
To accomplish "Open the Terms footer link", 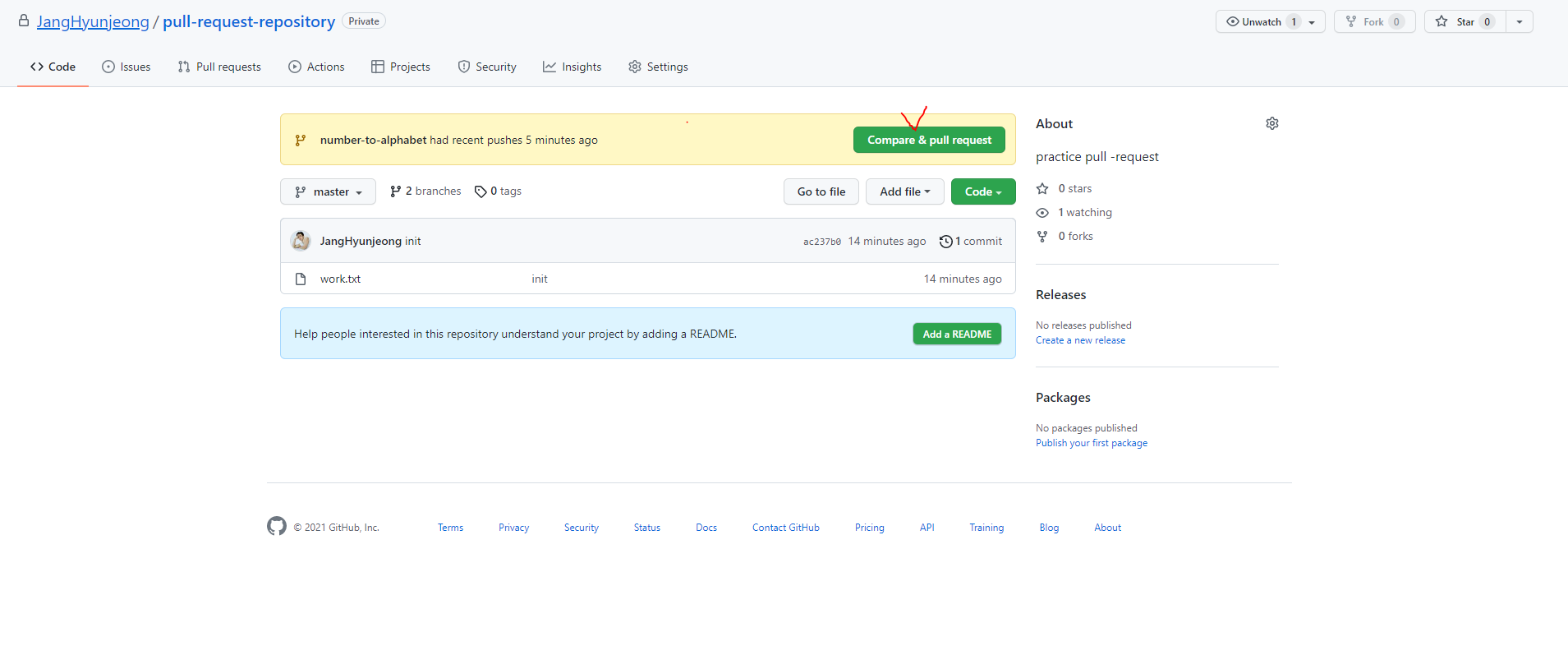I will (450, 528).
